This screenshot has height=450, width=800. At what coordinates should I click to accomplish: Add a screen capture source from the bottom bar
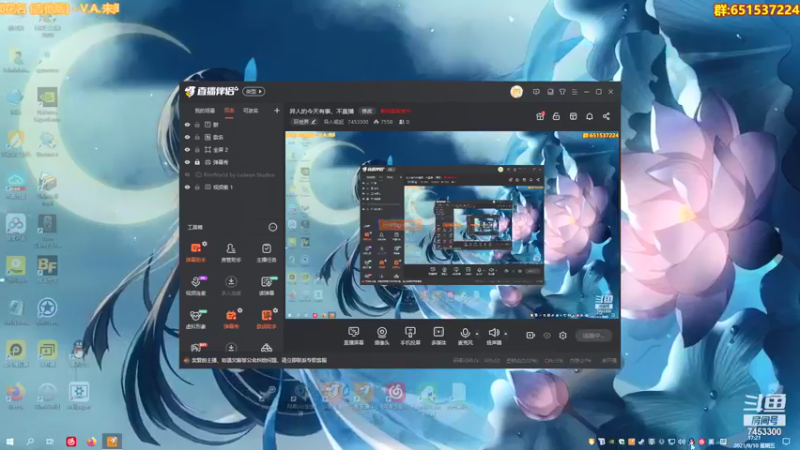pos(353,336)
